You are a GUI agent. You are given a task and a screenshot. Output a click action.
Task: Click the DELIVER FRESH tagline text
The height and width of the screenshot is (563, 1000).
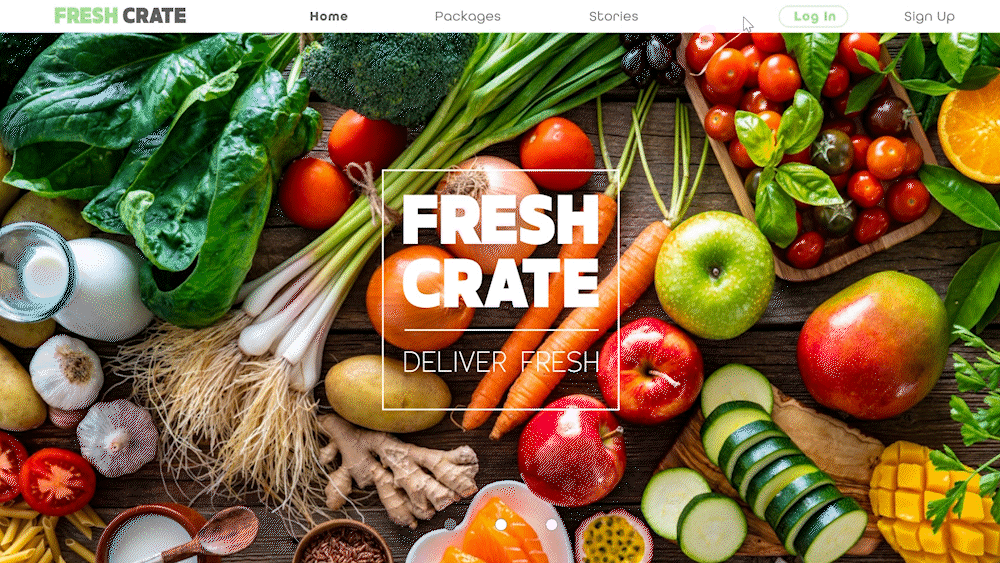[x=501, y=362]
